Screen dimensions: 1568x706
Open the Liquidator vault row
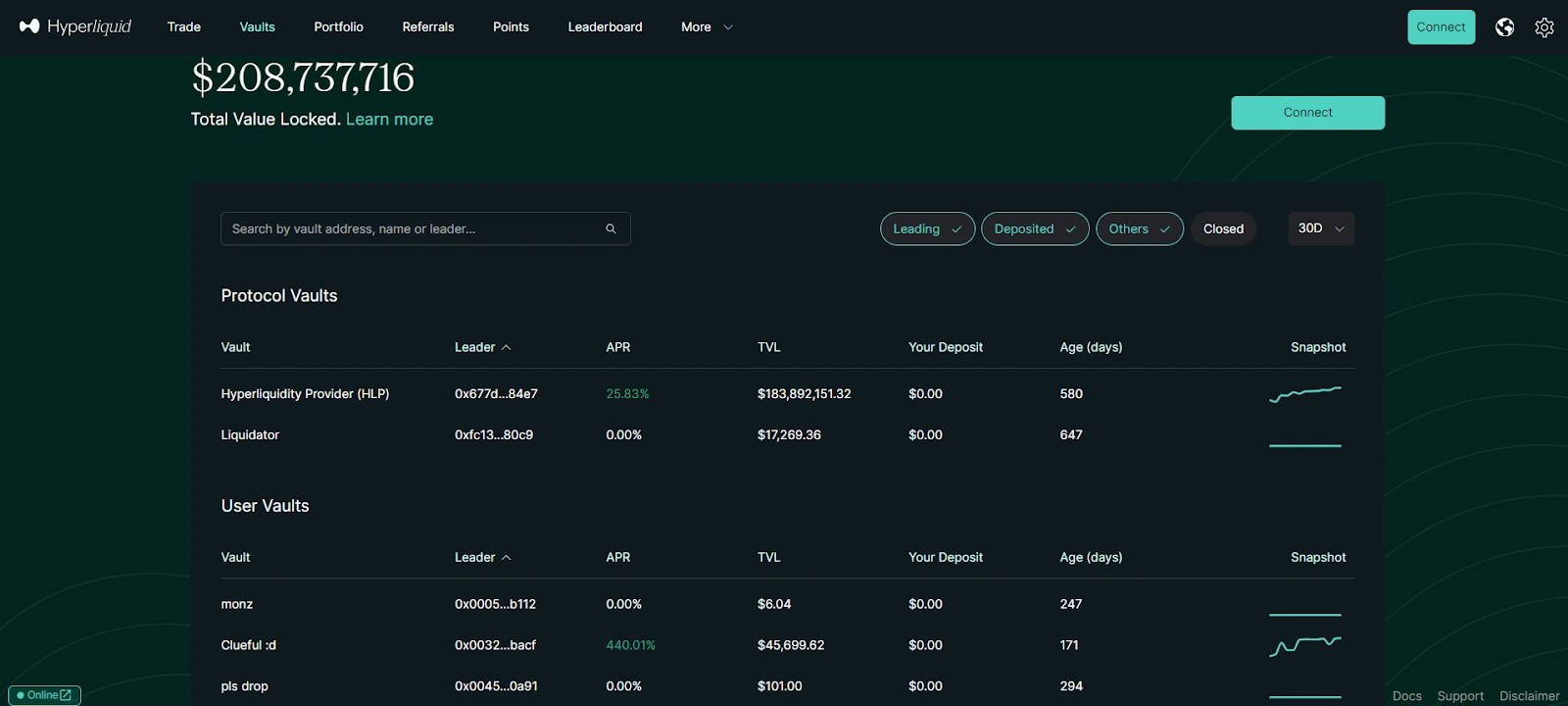[x=787, y=435]
